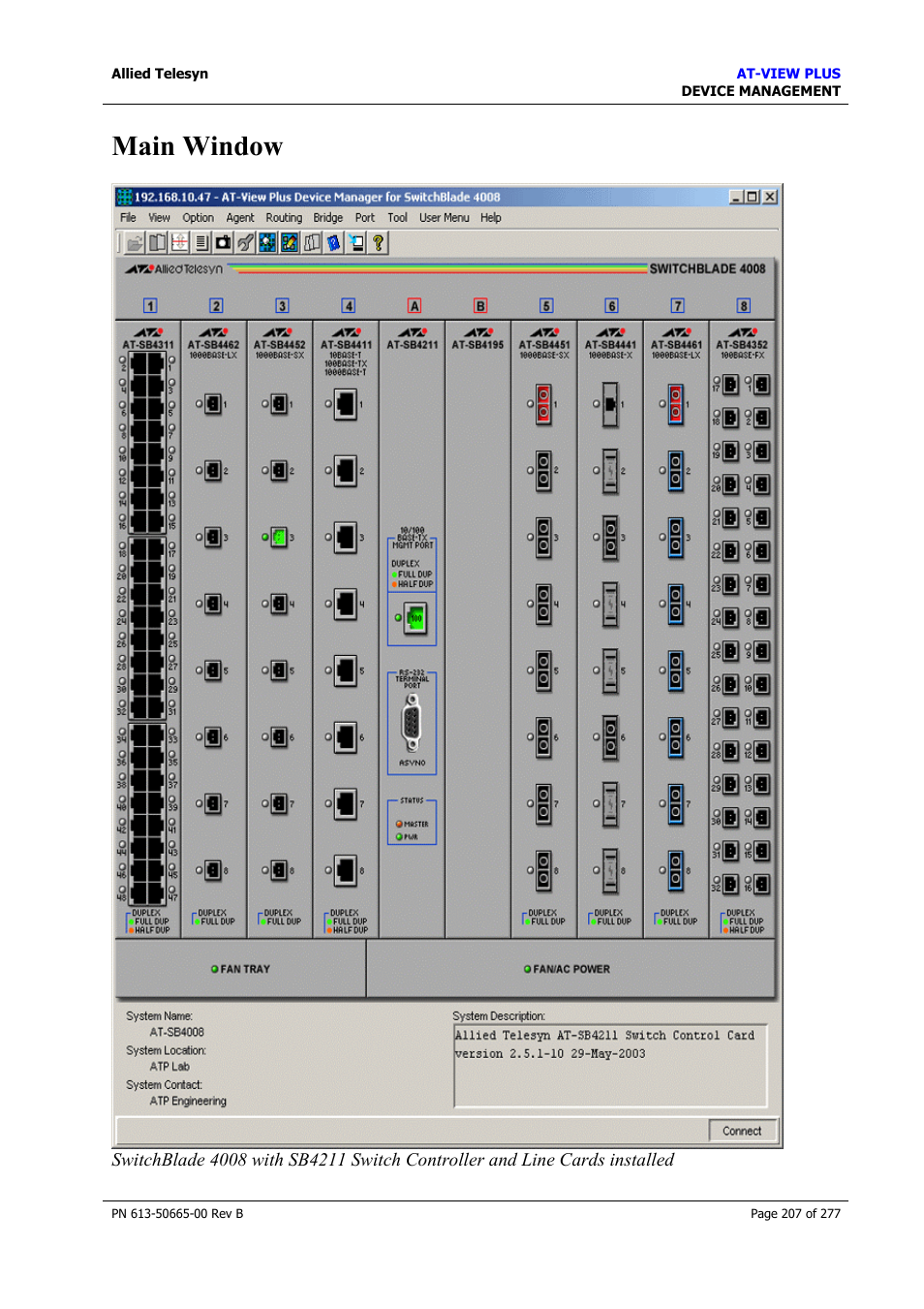The width and height of the screenshot is (924, 1309).
Task: Click the System Description text box
Action: [610, 1066]
